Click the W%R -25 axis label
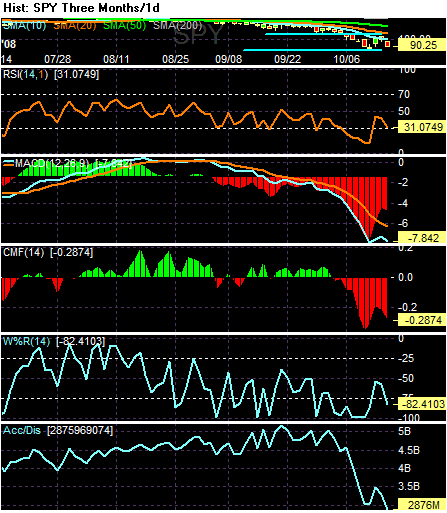The height and width of the screenshot is (513, 447). coord(406,358)
